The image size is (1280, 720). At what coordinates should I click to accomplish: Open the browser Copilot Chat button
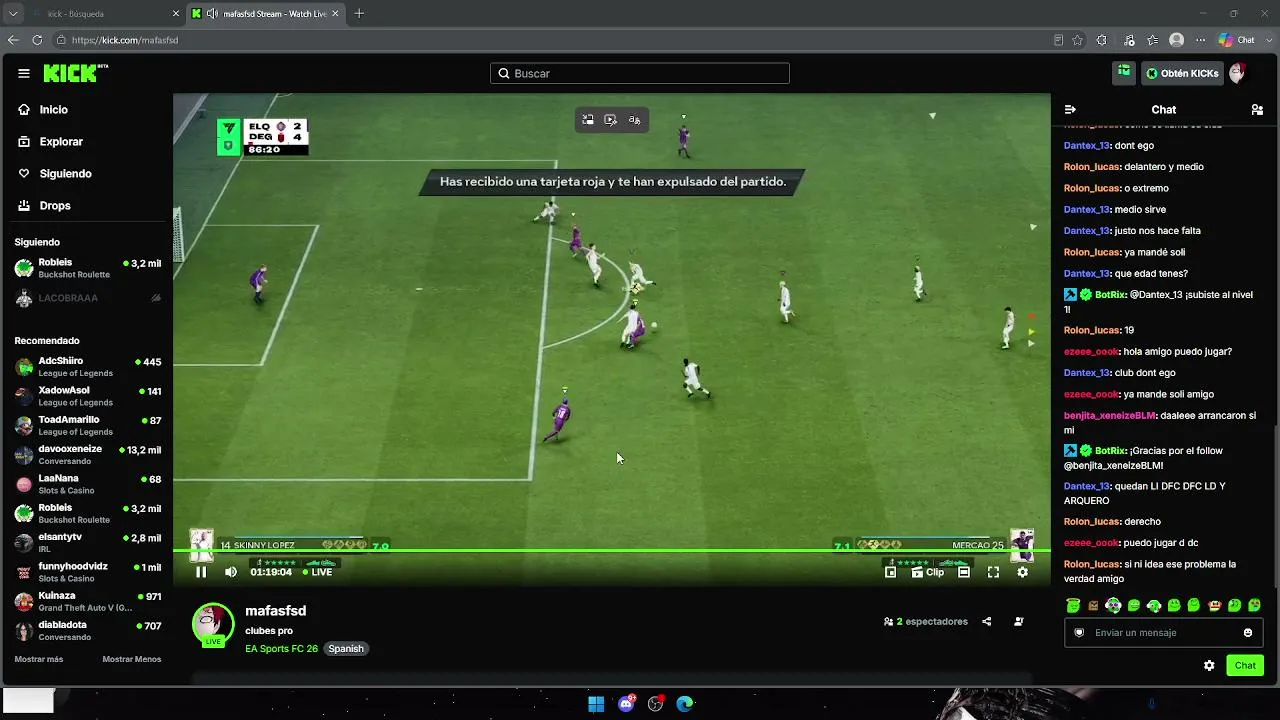tap(1237, 40)
